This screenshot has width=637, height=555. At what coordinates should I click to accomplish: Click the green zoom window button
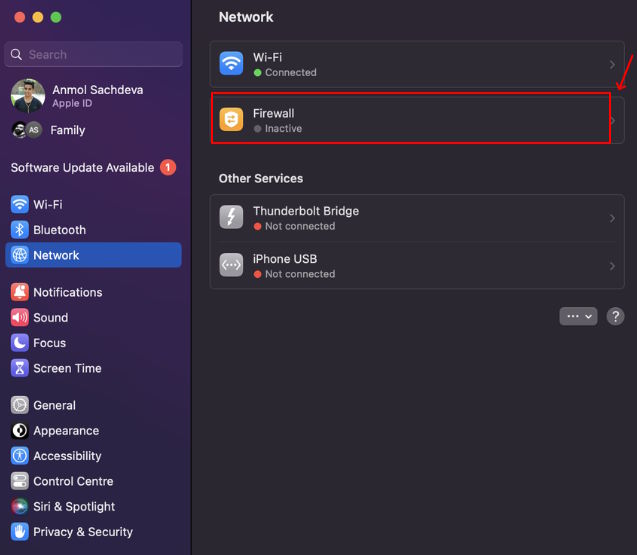tap(56, 17)
